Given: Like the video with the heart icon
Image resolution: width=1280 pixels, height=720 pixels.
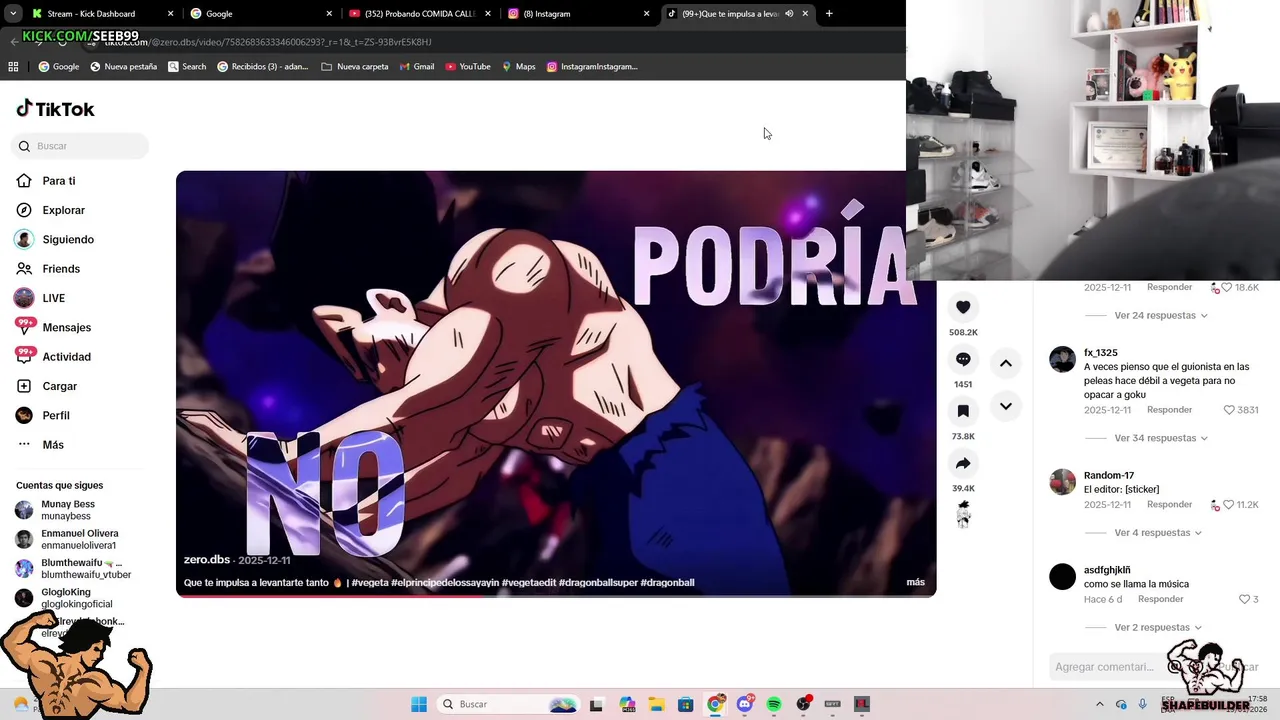Looking at the screenshot, I should pyautogui.click(x=963, y=307).
